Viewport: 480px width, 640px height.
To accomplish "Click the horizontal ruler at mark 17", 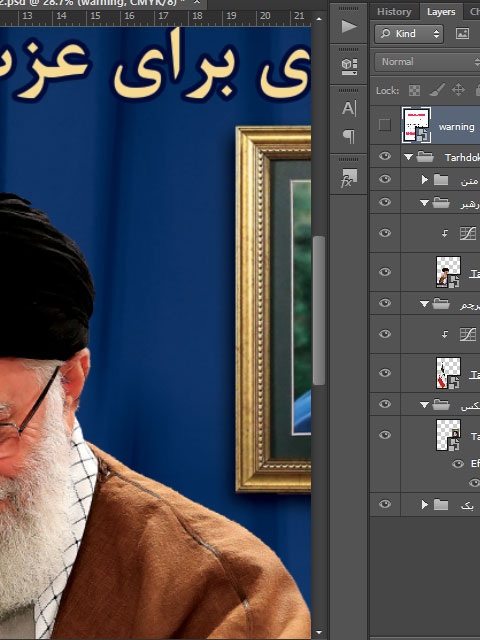I will coord(163,16).
